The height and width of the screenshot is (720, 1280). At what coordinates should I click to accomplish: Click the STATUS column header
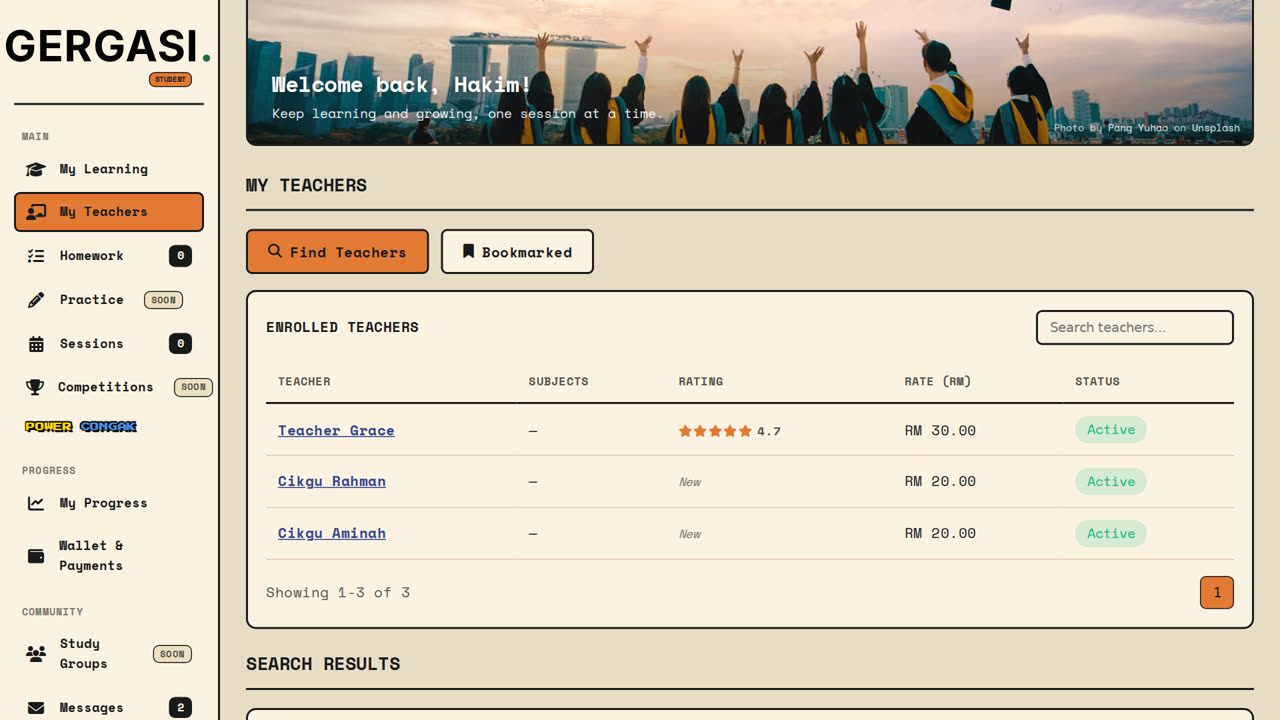click(x=1097, y=381)
